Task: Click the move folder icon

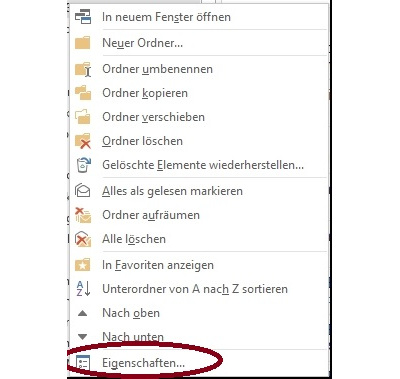Action: [83, 117]
